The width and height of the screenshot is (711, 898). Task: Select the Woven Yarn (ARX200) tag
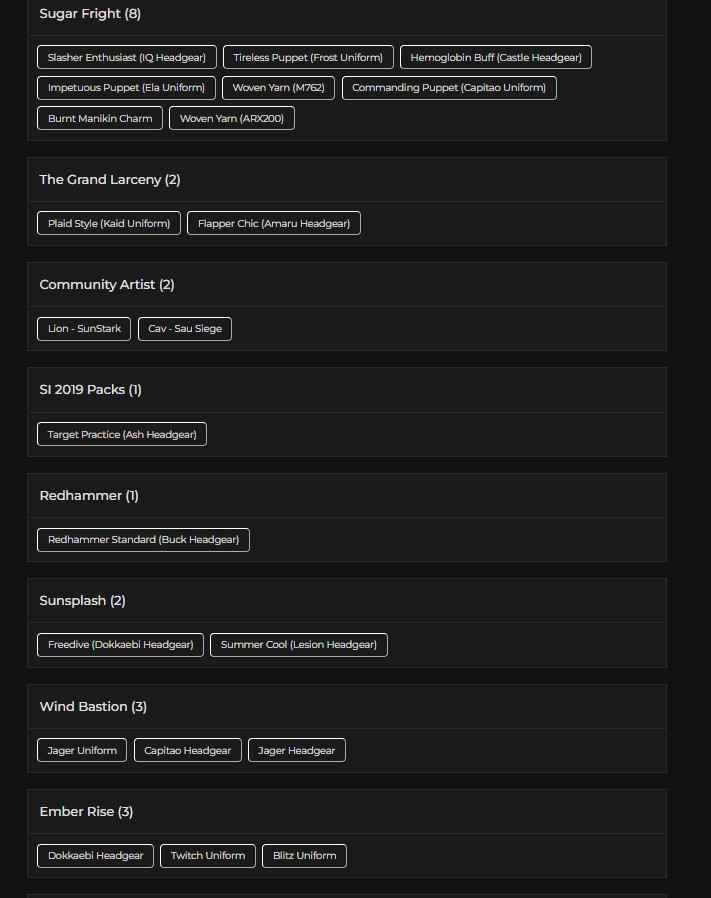232,118
